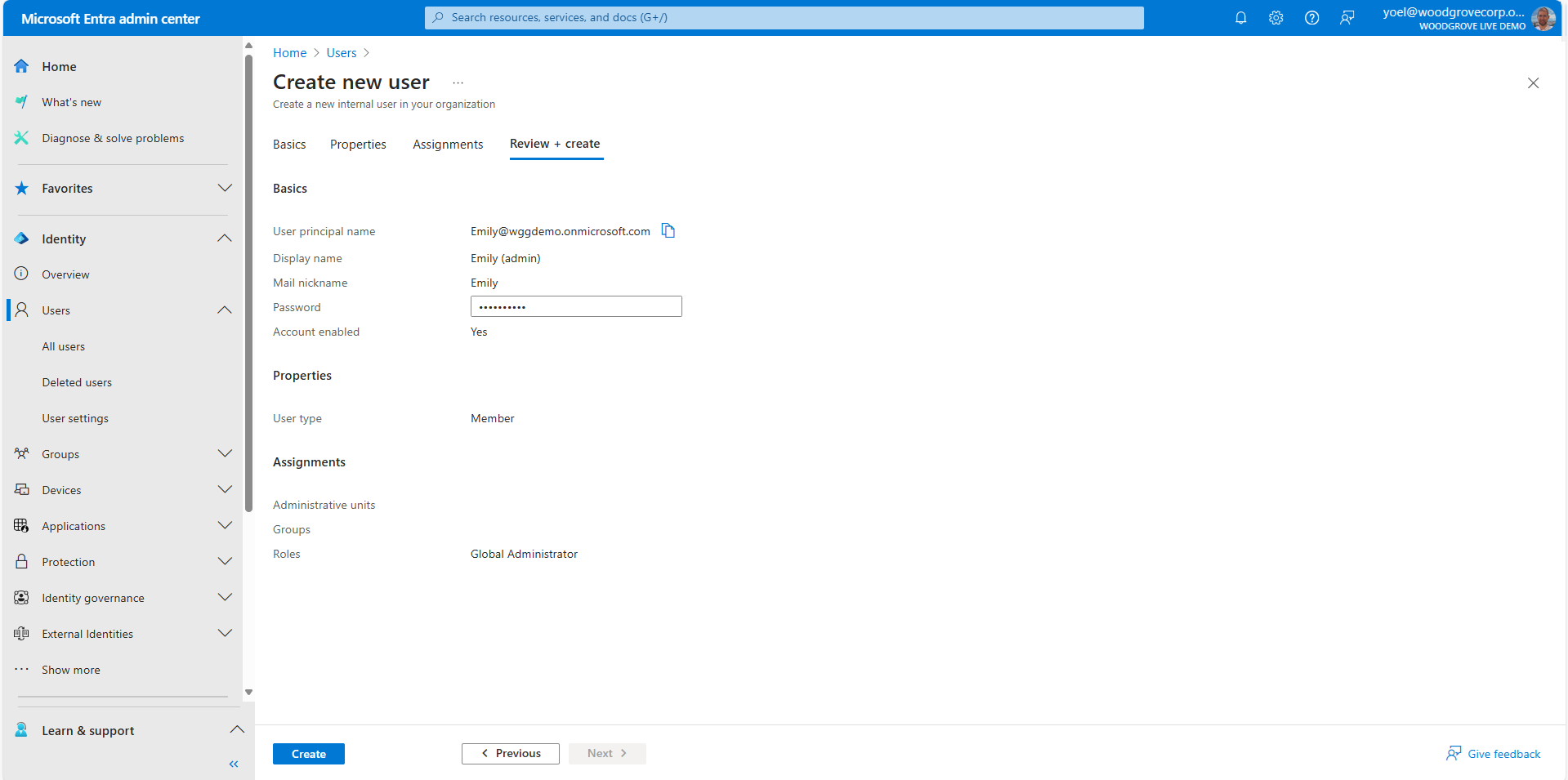Click the search resources box
Screen dimensions: 1568x780
[x=784, y=18]
